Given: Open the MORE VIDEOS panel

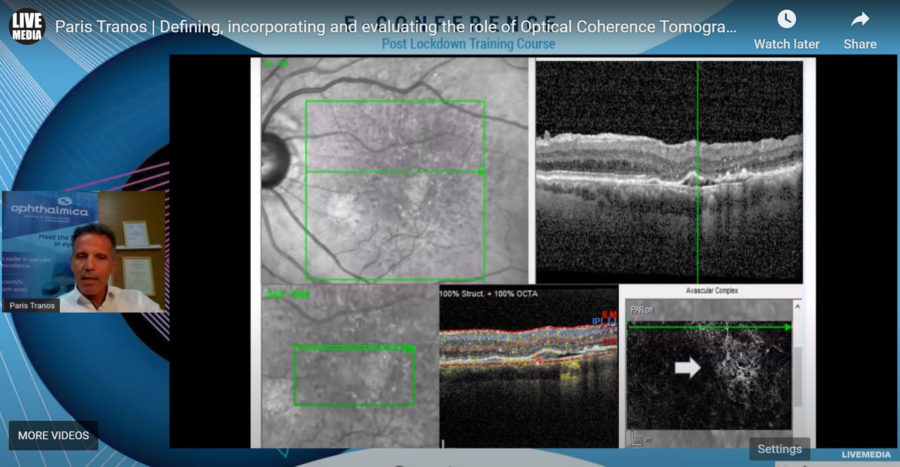Looking at the screenshot, I should 53,435.
